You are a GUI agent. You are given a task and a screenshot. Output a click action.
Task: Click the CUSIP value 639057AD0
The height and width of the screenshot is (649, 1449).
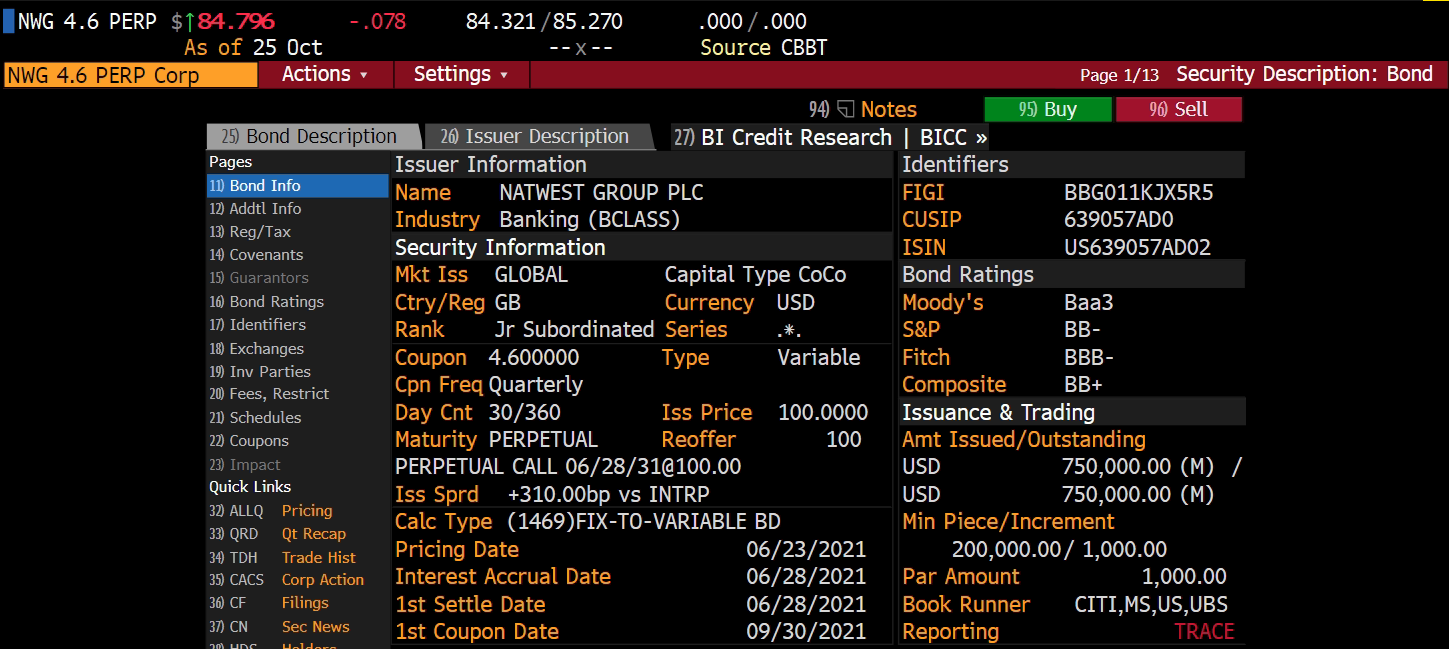1119,220
